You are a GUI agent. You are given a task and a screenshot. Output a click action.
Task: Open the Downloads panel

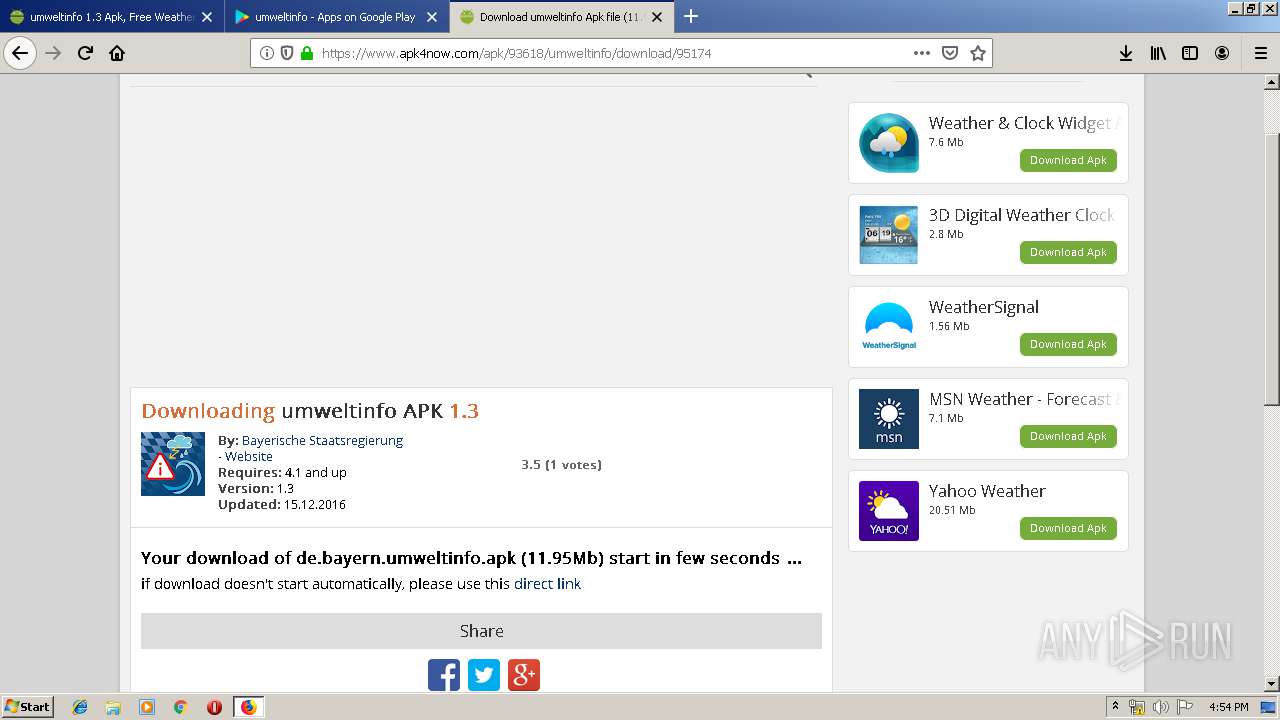(x=1126, y=53)
